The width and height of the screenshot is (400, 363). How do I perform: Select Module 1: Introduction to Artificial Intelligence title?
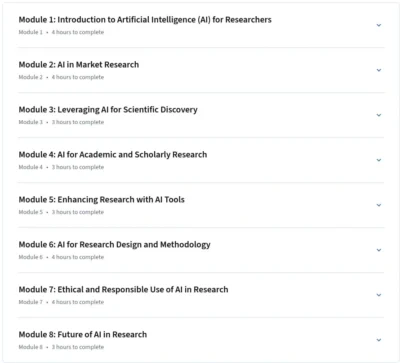tap(145, 20)
